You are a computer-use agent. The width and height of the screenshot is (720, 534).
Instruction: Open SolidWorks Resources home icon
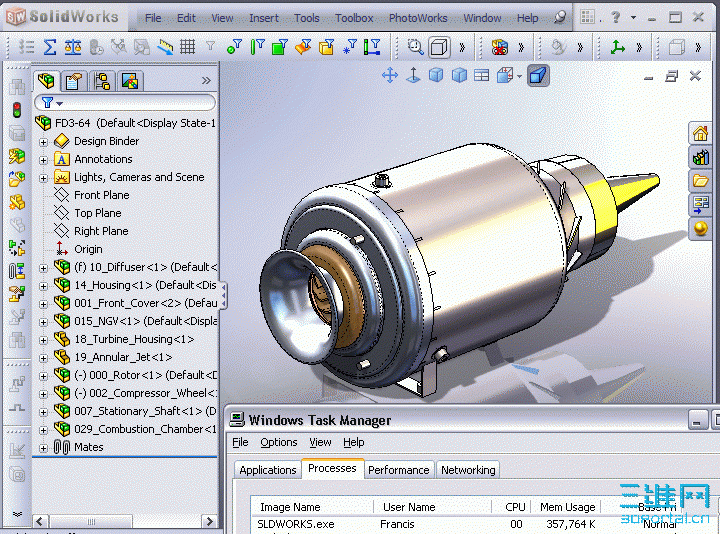tap(700, 134)
